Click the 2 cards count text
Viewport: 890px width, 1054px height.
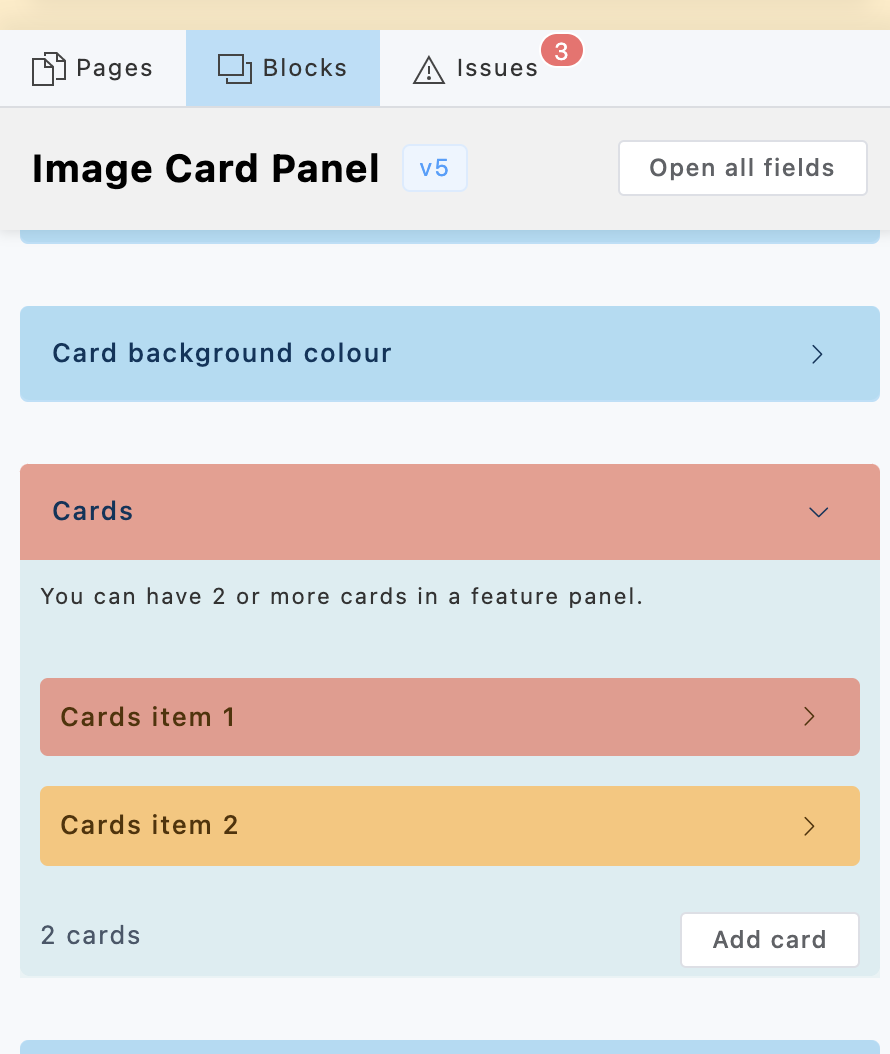(91, 935)
